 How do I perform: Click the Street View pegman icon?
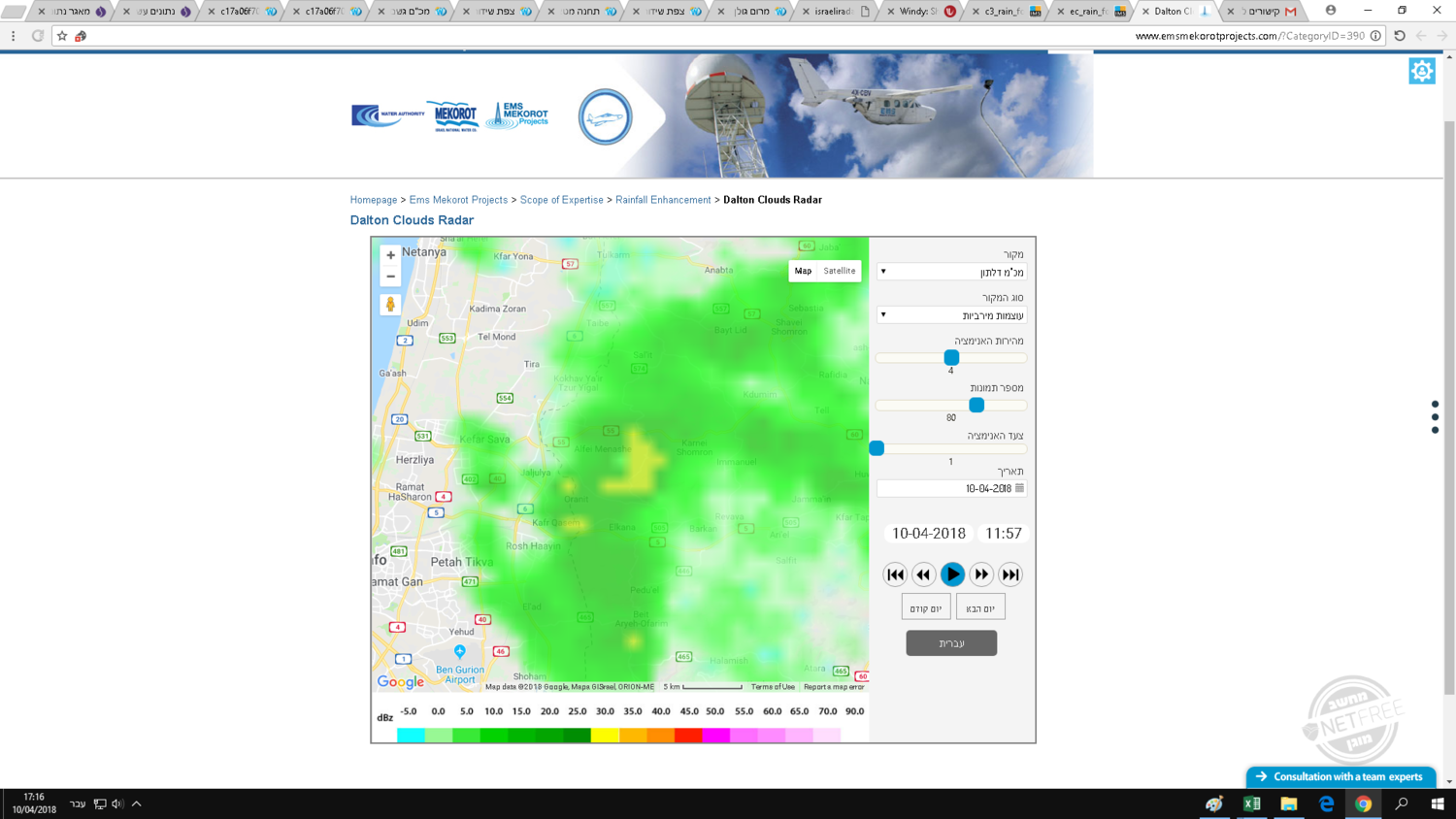(x=390, y=305)
